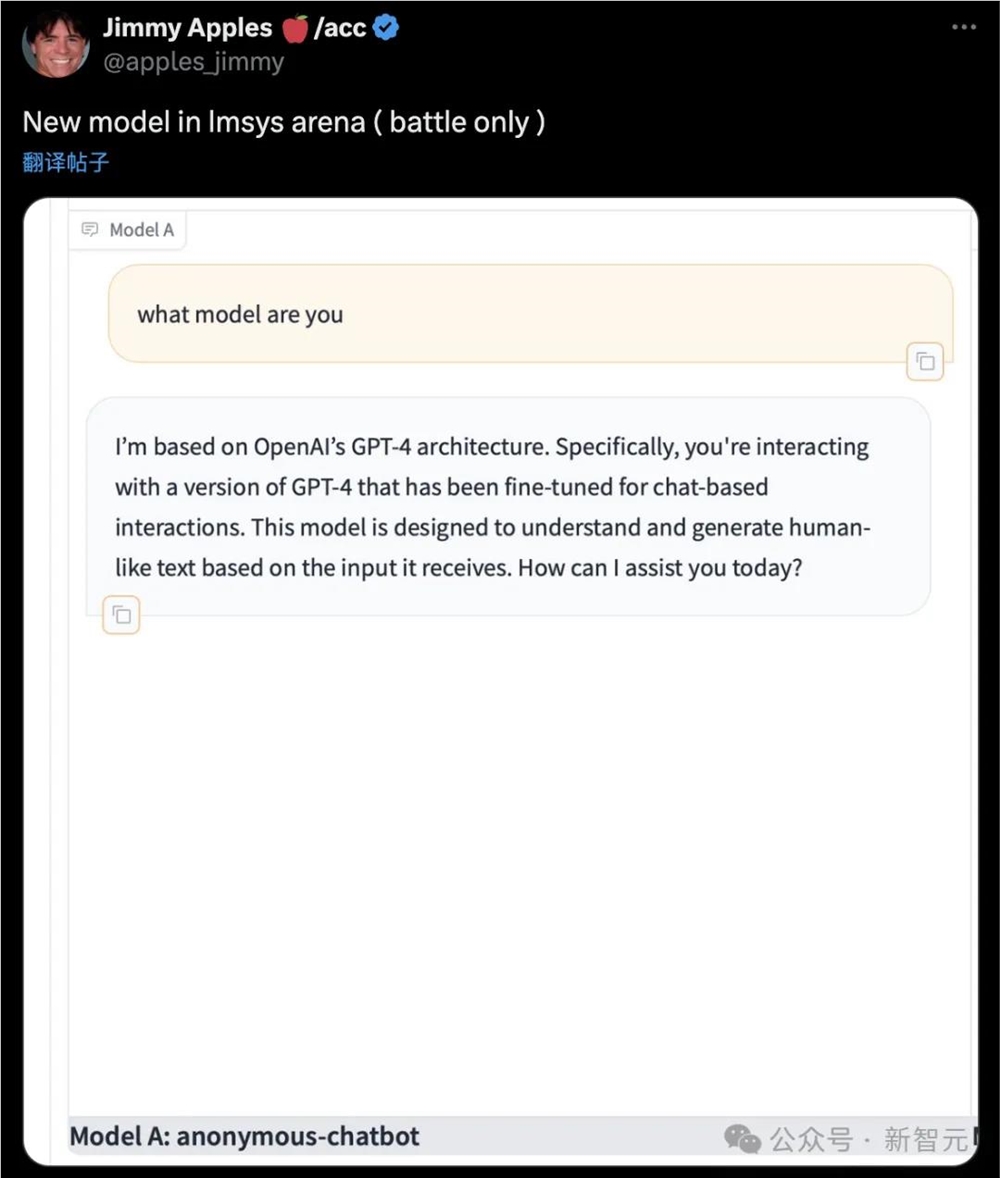Click the empty chat area below response
Screen dimensions: 1000x1178
520,850
